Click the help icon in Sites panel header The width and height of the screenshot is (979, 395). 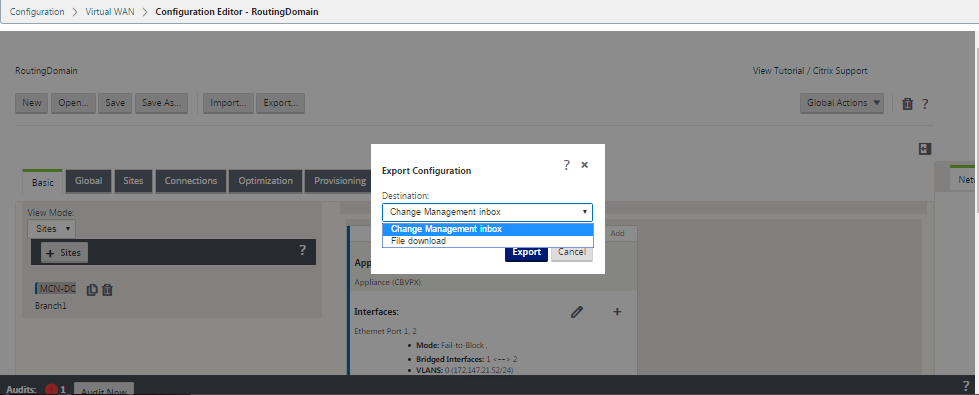pyautogui.click(x=302, y=250)
